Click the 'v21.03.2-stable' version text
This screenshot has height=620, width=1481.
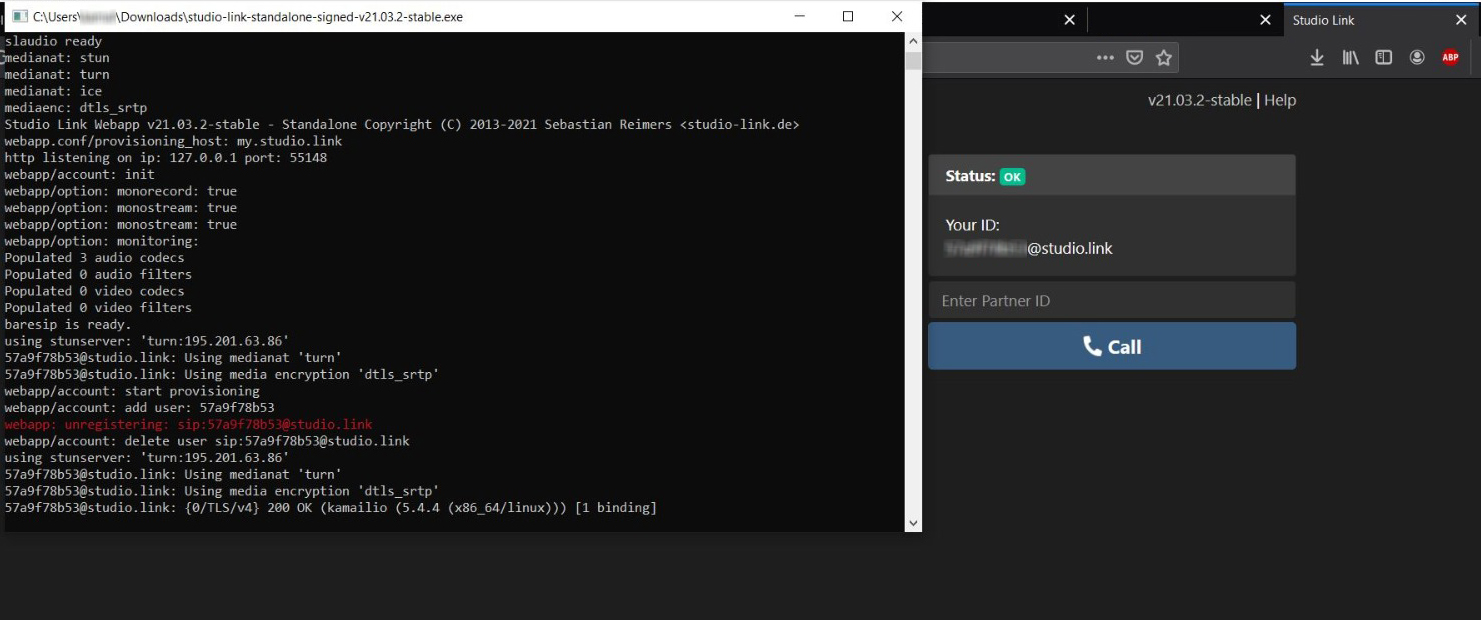click(x=1199, y=100)
